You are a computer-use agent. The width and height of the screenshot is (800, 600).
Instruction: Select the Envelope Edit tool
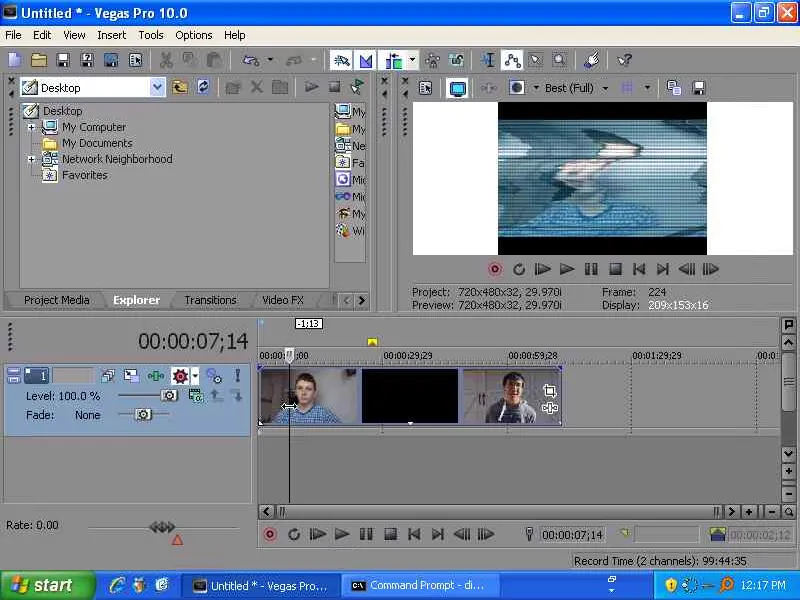pos(512,61)
